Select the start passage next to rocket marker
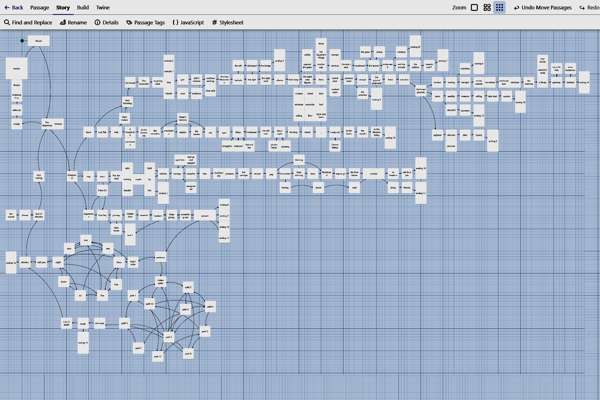 [37, 41]
